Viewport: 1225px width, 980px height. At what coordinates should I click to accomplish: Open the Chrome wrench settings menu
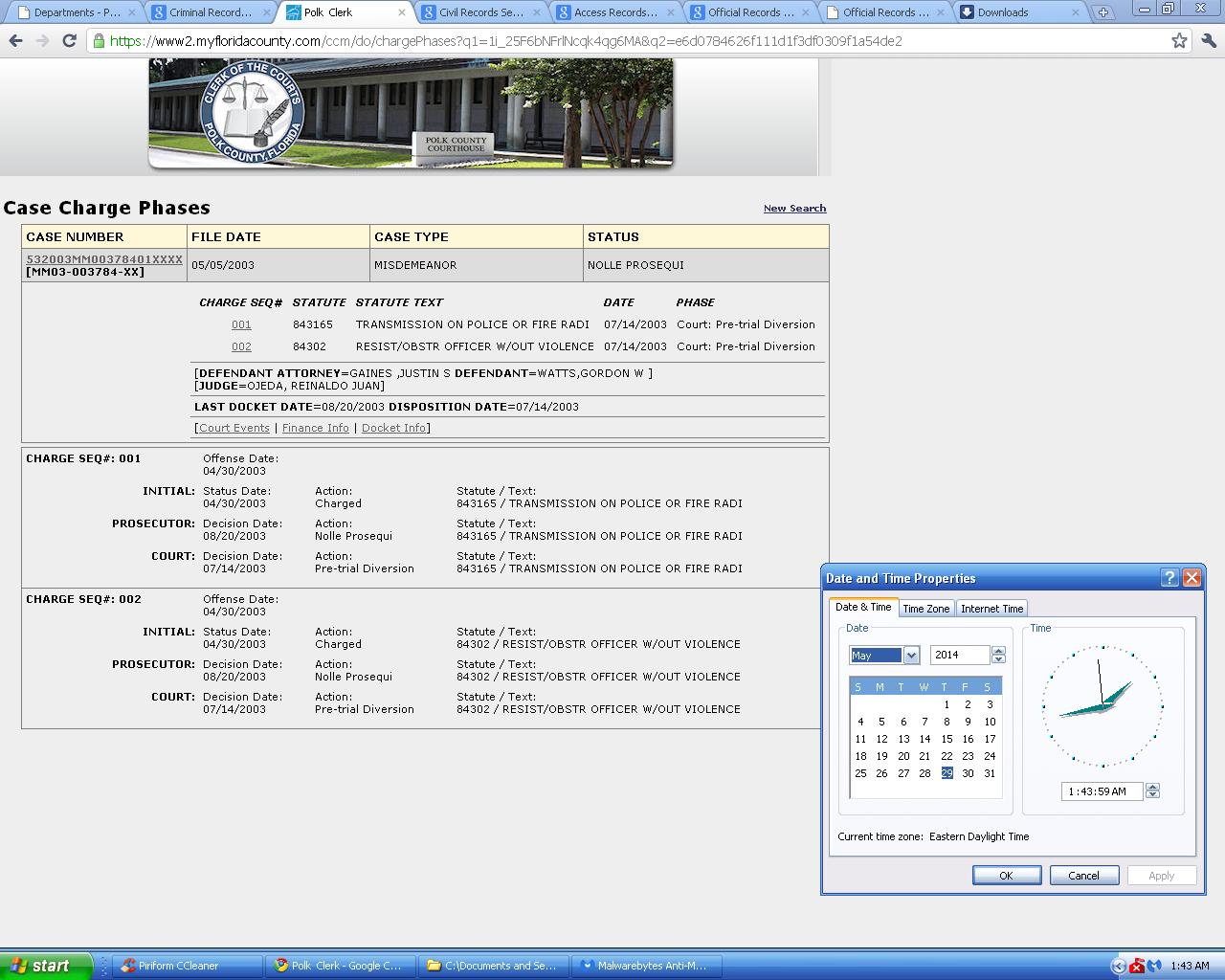[x=1208, y=41]
